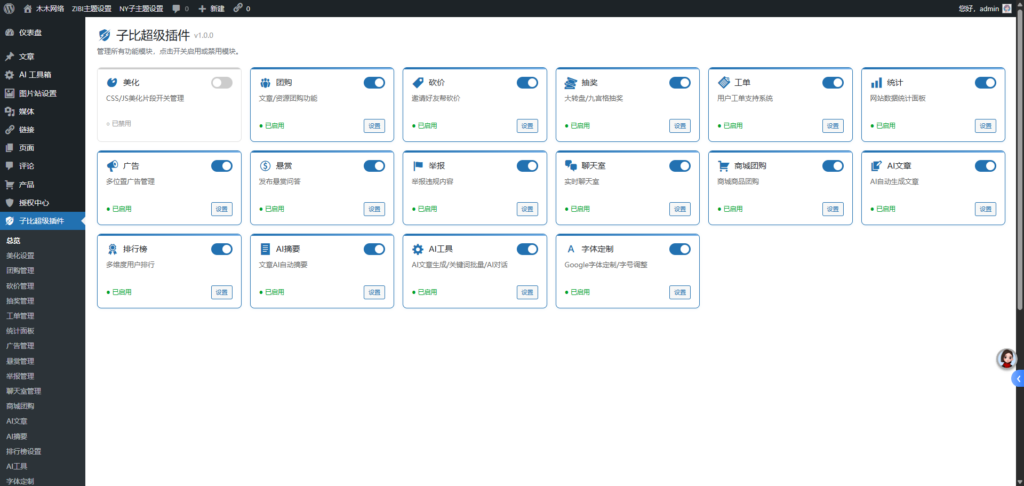Turn off the 字体定制 toggle switch
This screenshot has height=486, width=1024.
point(680,249)
